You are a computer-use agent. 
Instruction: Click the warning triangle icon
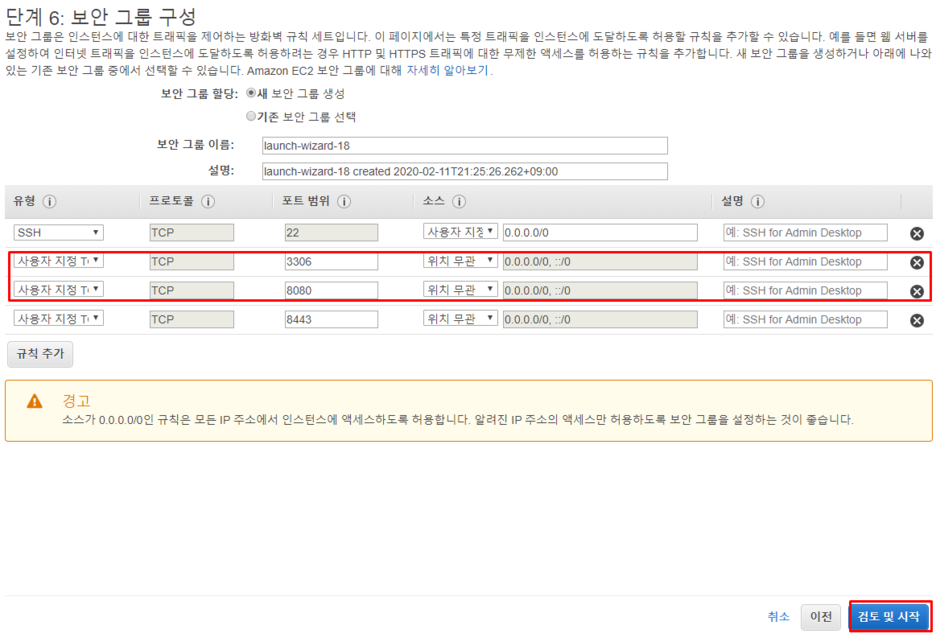tap(35, 401)
